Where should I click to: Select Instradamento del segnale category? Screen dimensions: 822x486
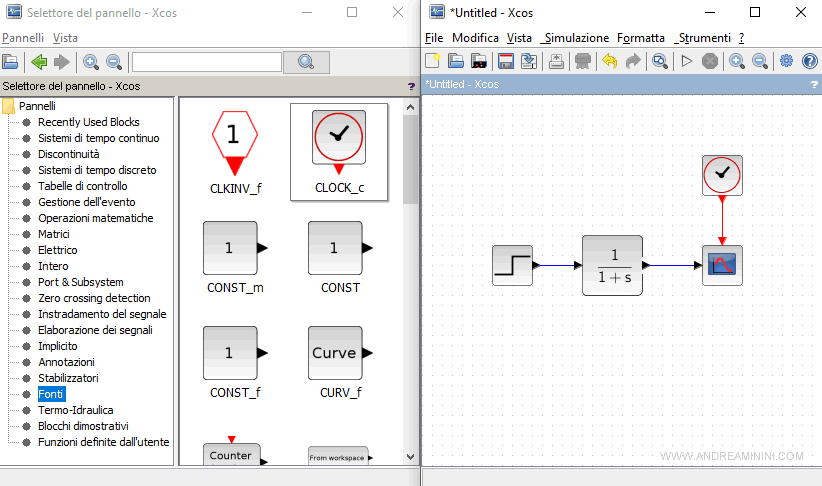click(102, 314)
